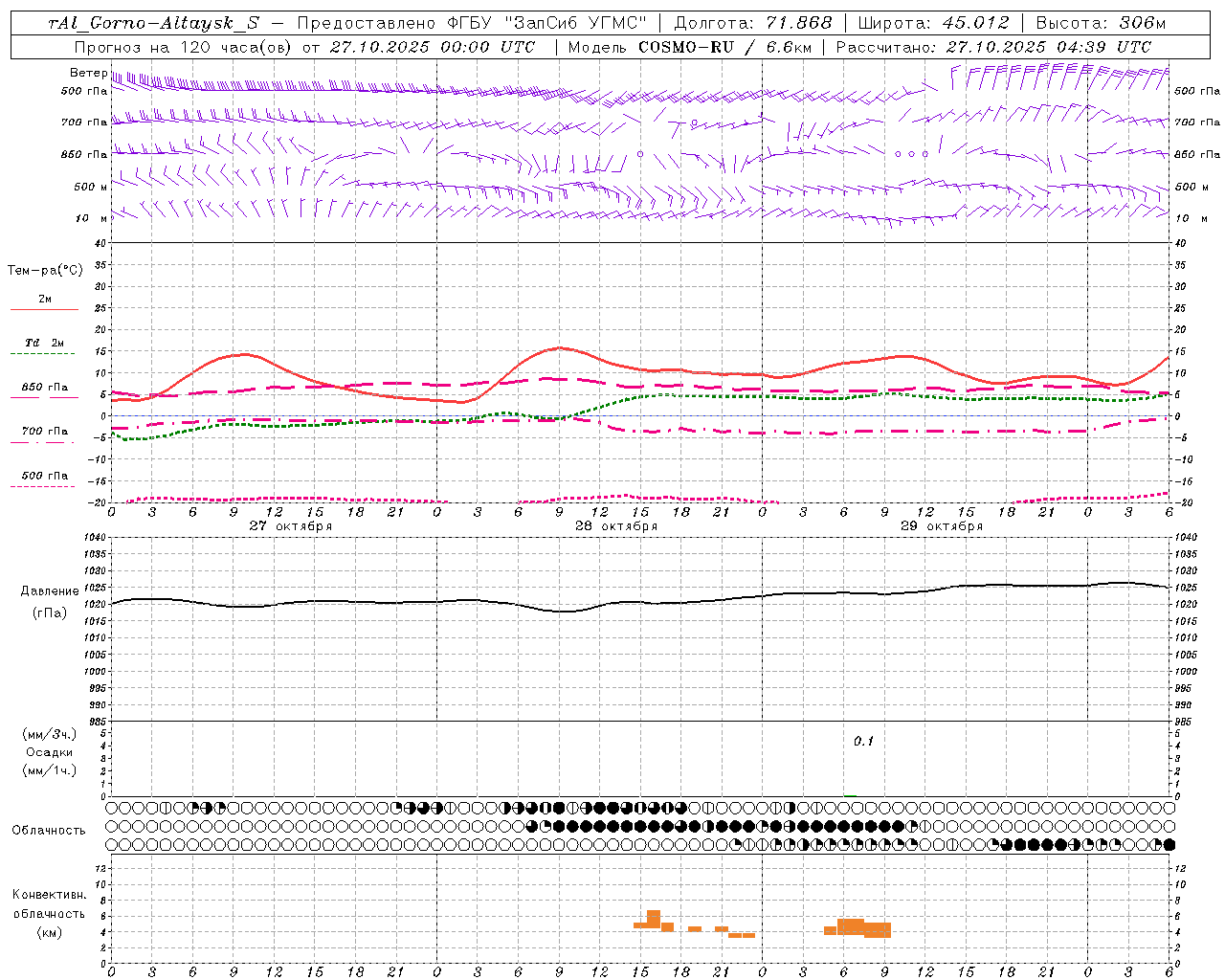Select the Конвективн. label in the bottom panel
The width and height of the screenshot is (1225, 980).
[50, 895]
